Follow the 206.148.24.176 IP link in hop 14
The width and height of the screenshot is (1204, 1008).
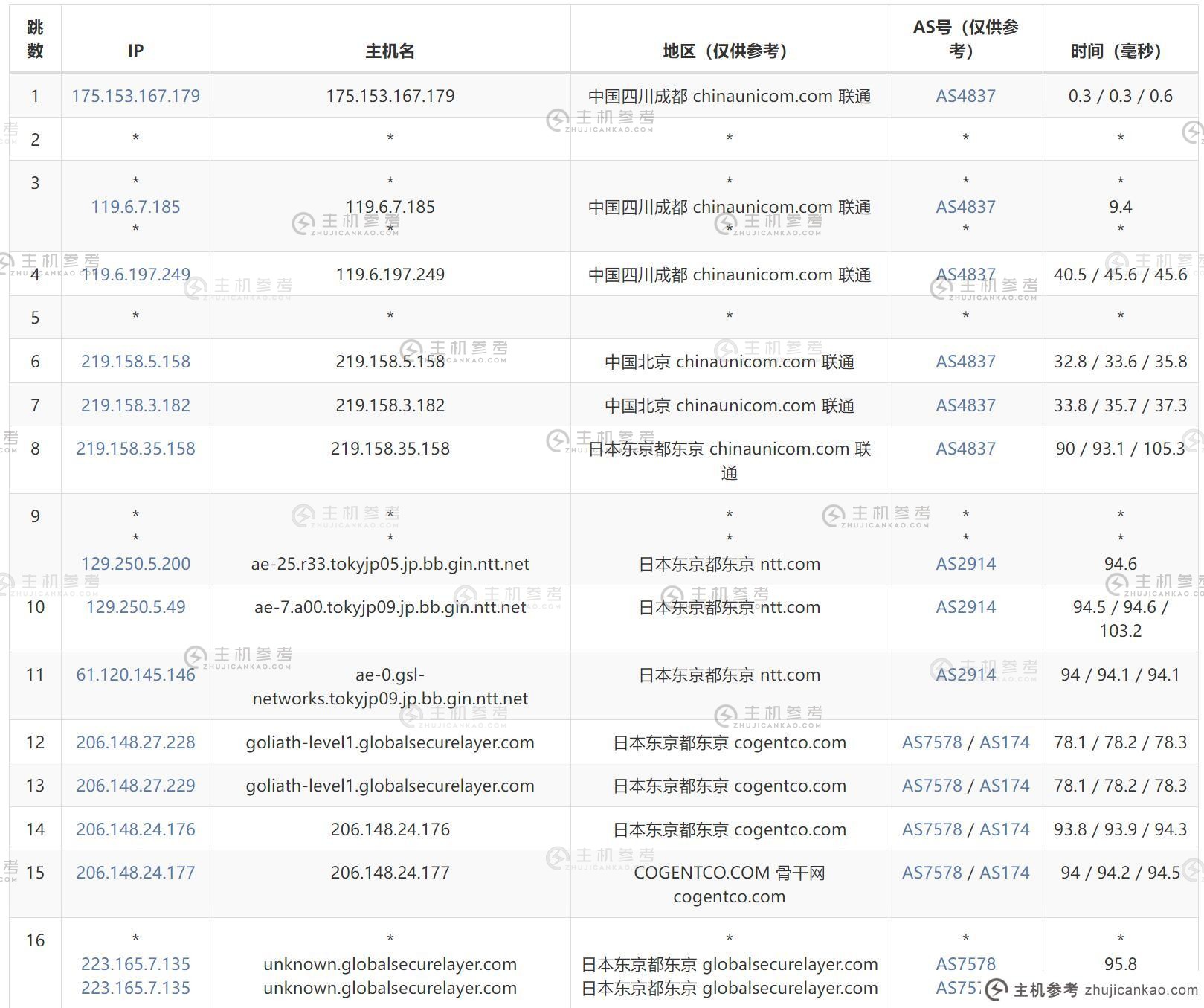pos(135,829)
